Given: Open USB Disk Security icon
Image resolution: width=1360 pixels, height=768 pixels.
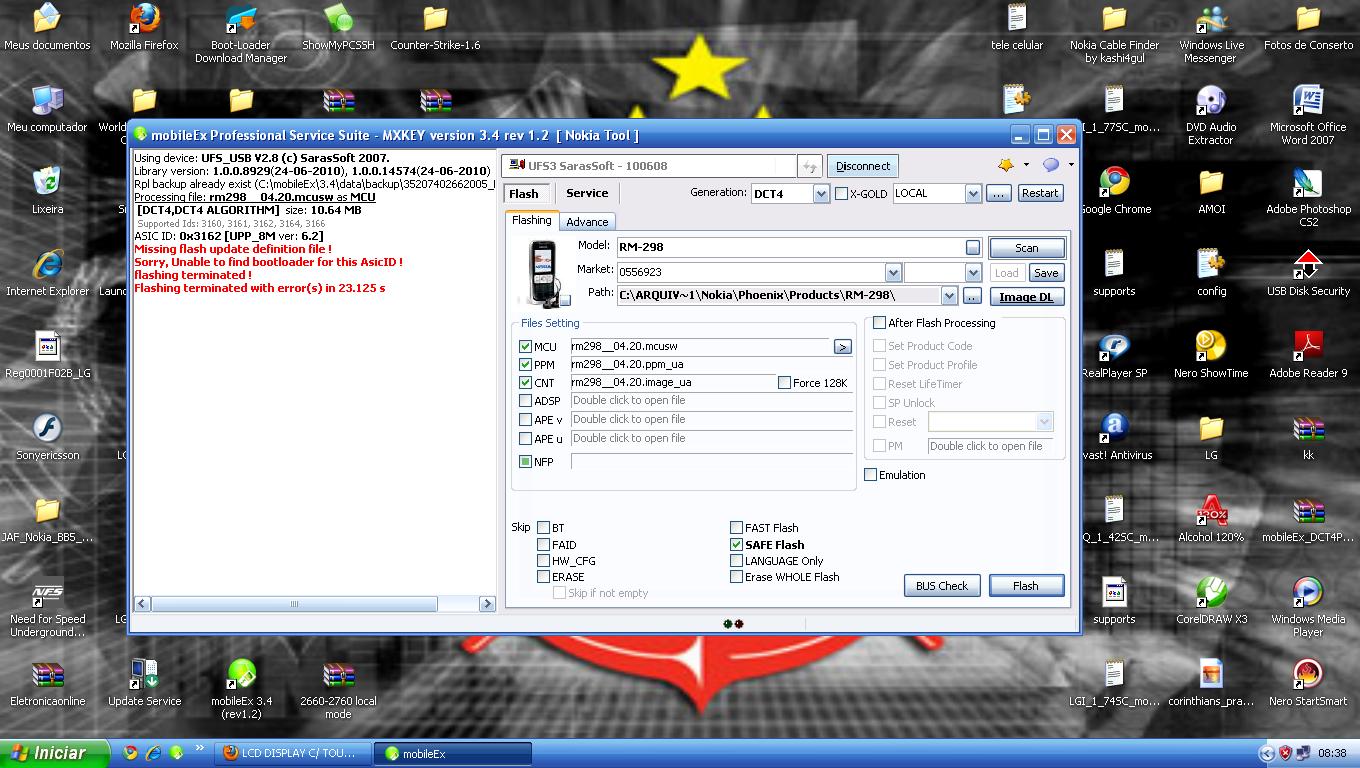Looking at the screenshot, I should click(1308, 264).
